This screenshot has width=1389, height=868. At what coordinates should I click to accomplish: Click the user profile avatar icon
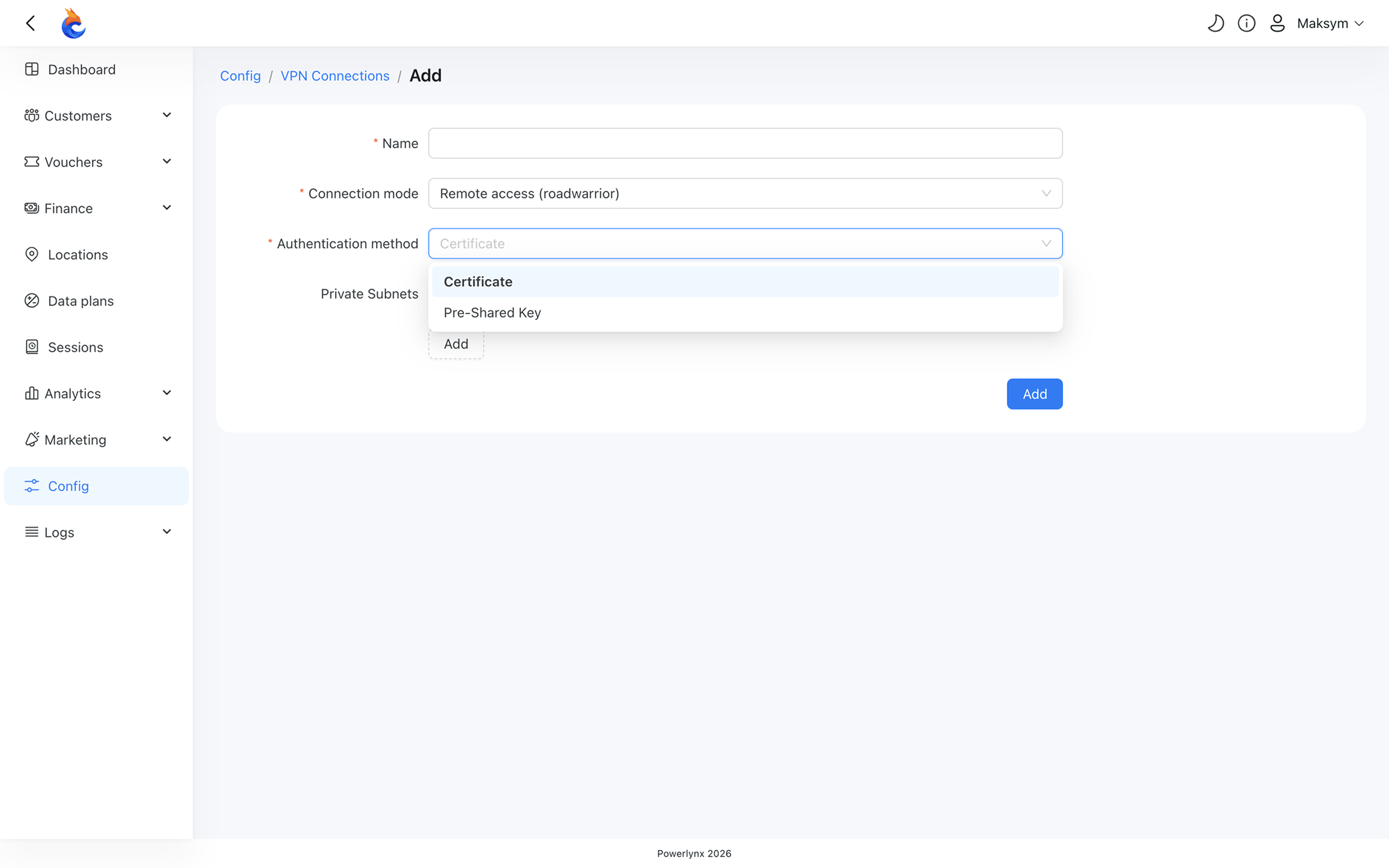[1277, 23]
